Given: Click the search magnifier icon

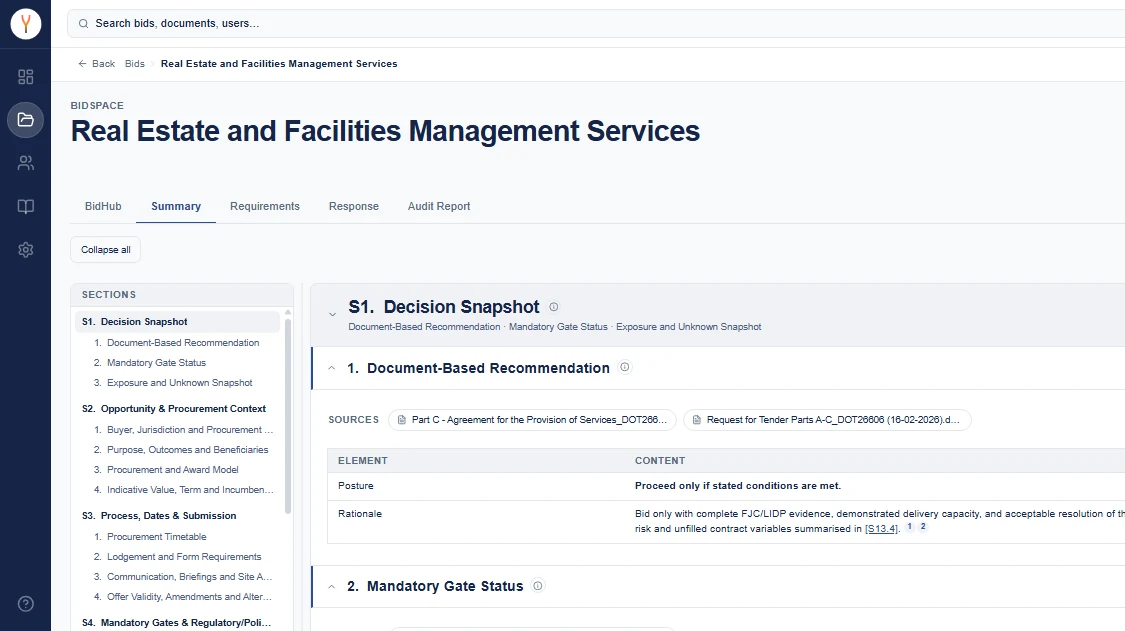Looking at the screenshot, I should [83, 24].
